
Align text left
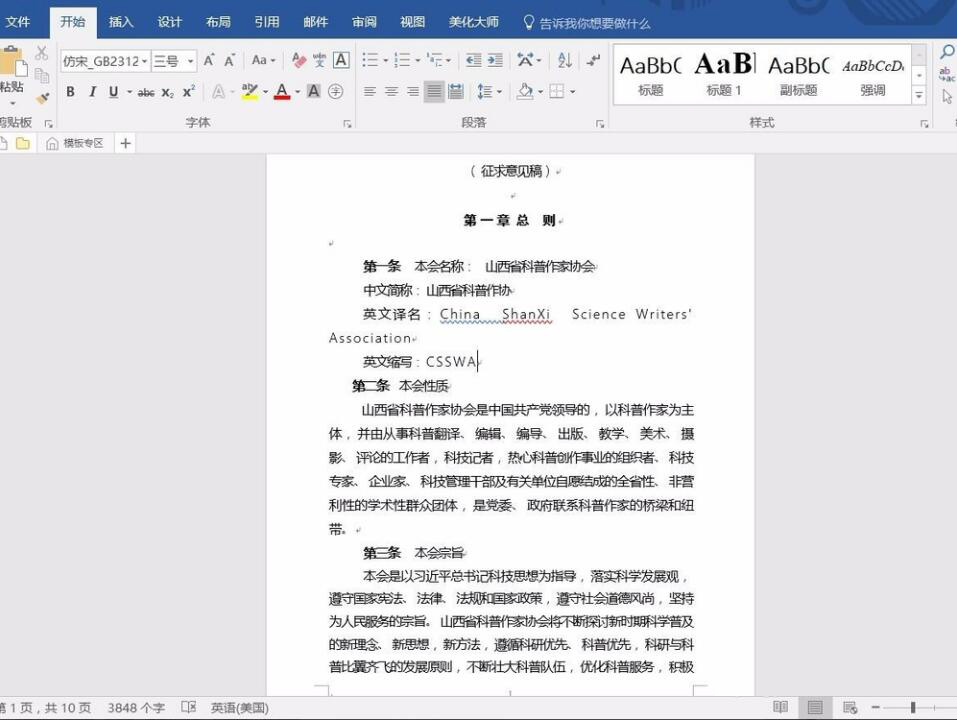click(370, 92)
